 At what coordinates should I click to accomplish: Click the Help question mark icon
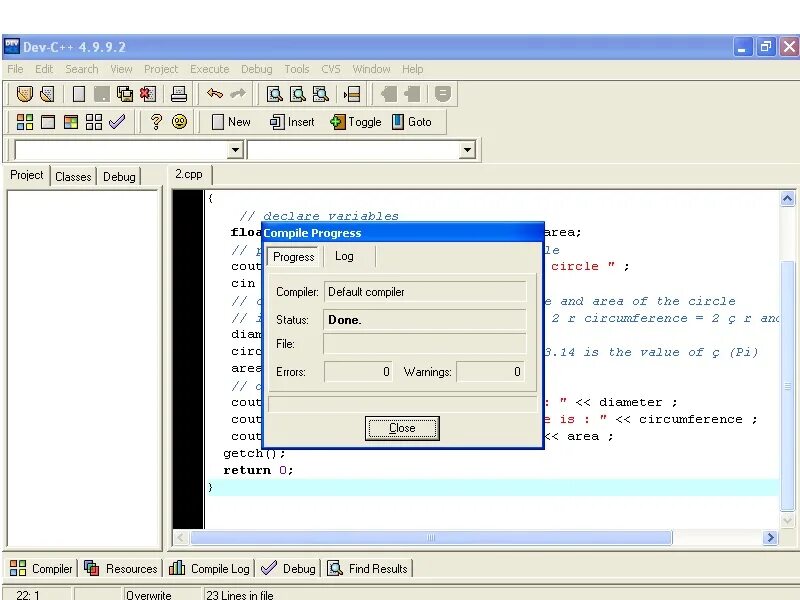(156, 121)
